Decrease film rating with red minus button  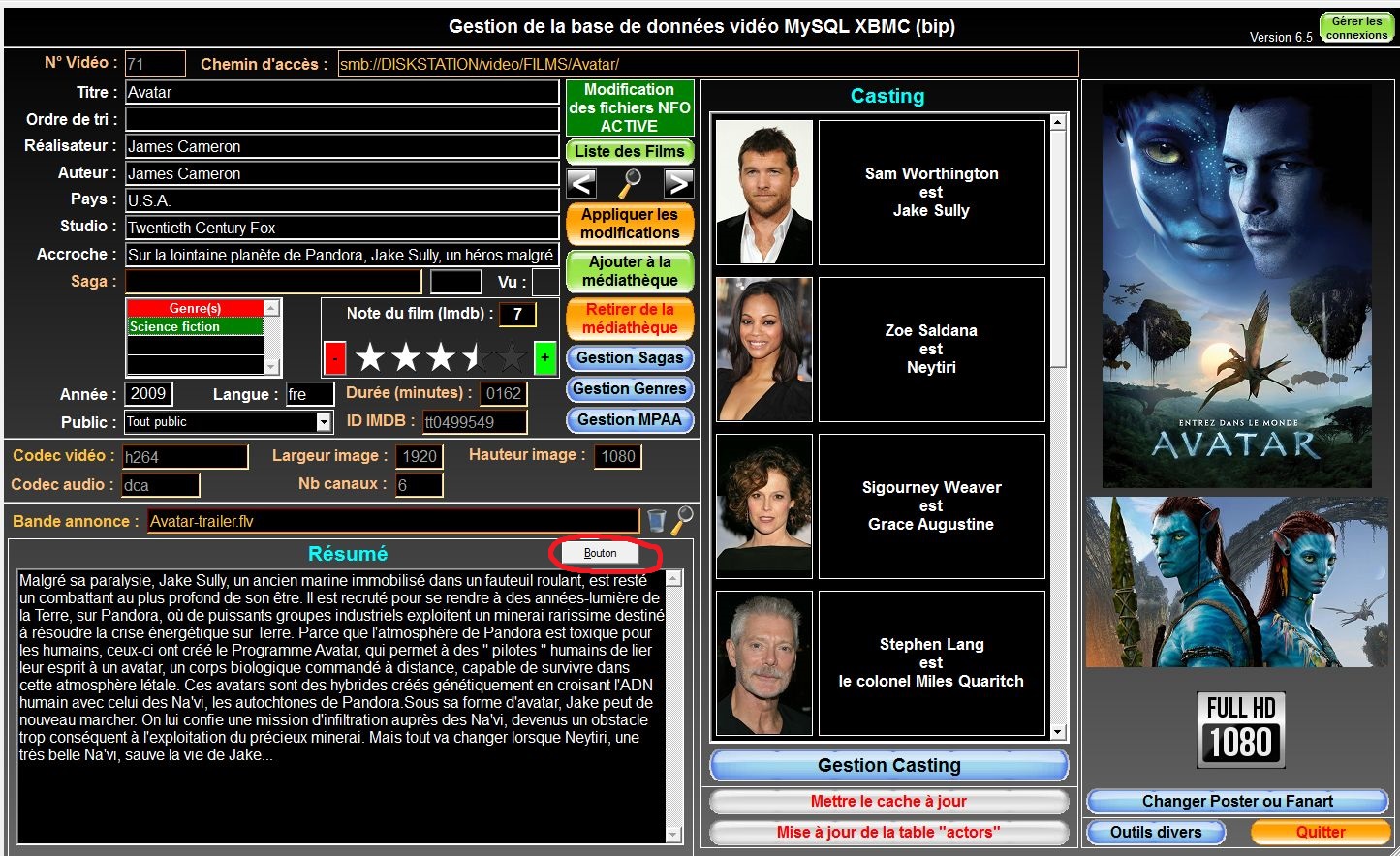(334, 358)
